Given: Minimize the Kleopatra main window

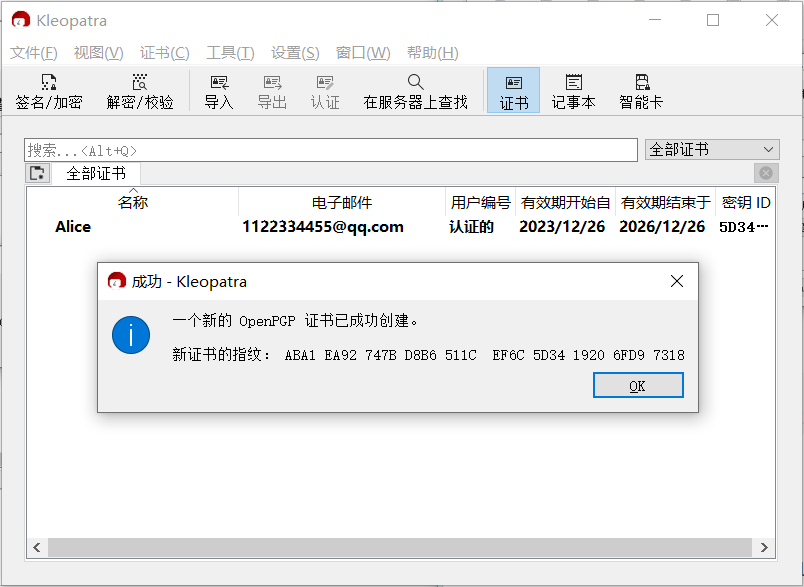Looking at the screenshot, I should (654, 21).
